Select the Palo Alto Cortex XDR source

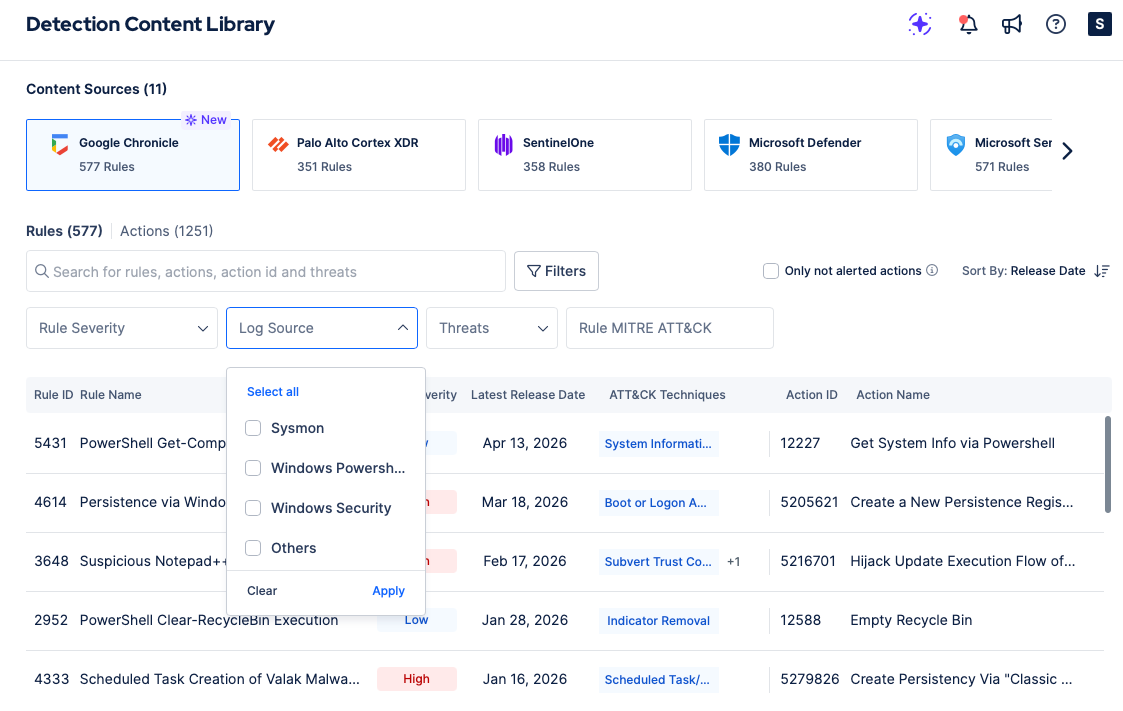tap(359, 155)
